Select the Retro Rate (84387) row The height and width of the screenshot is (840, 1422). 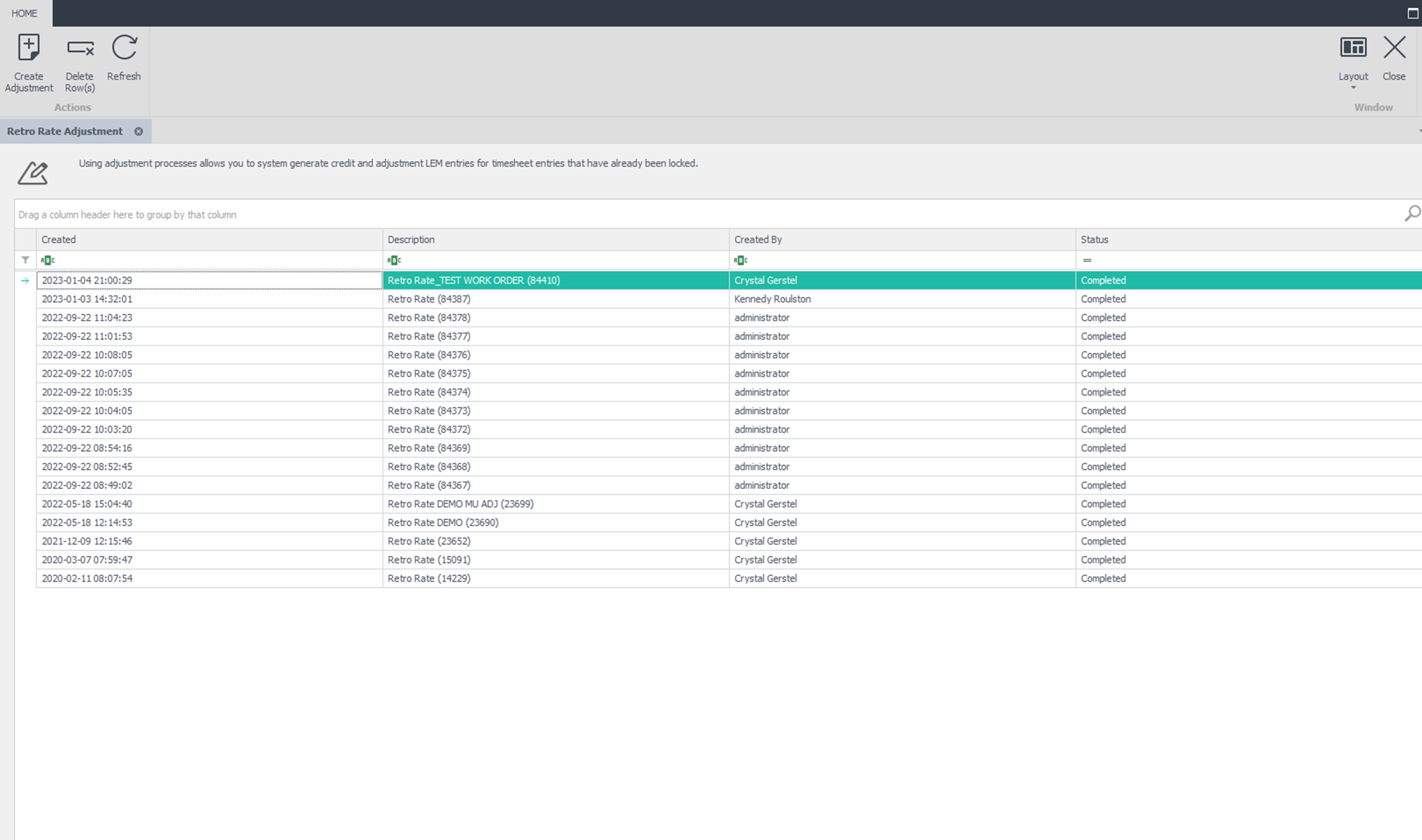[729, 299]
